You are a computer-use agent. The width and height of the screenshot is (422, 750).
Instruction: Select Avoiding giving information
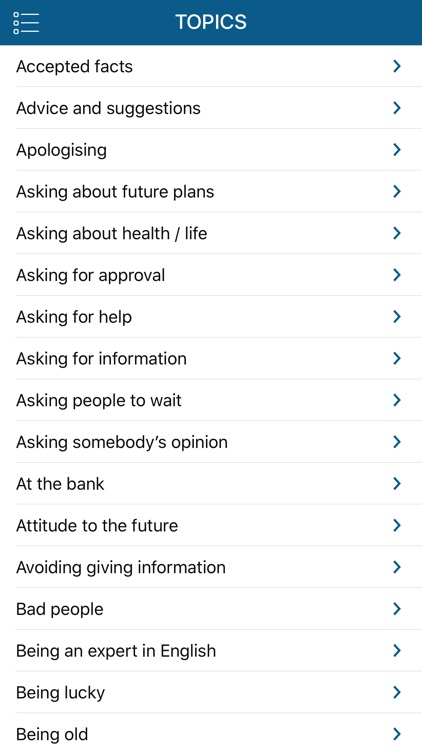(211, 567)
